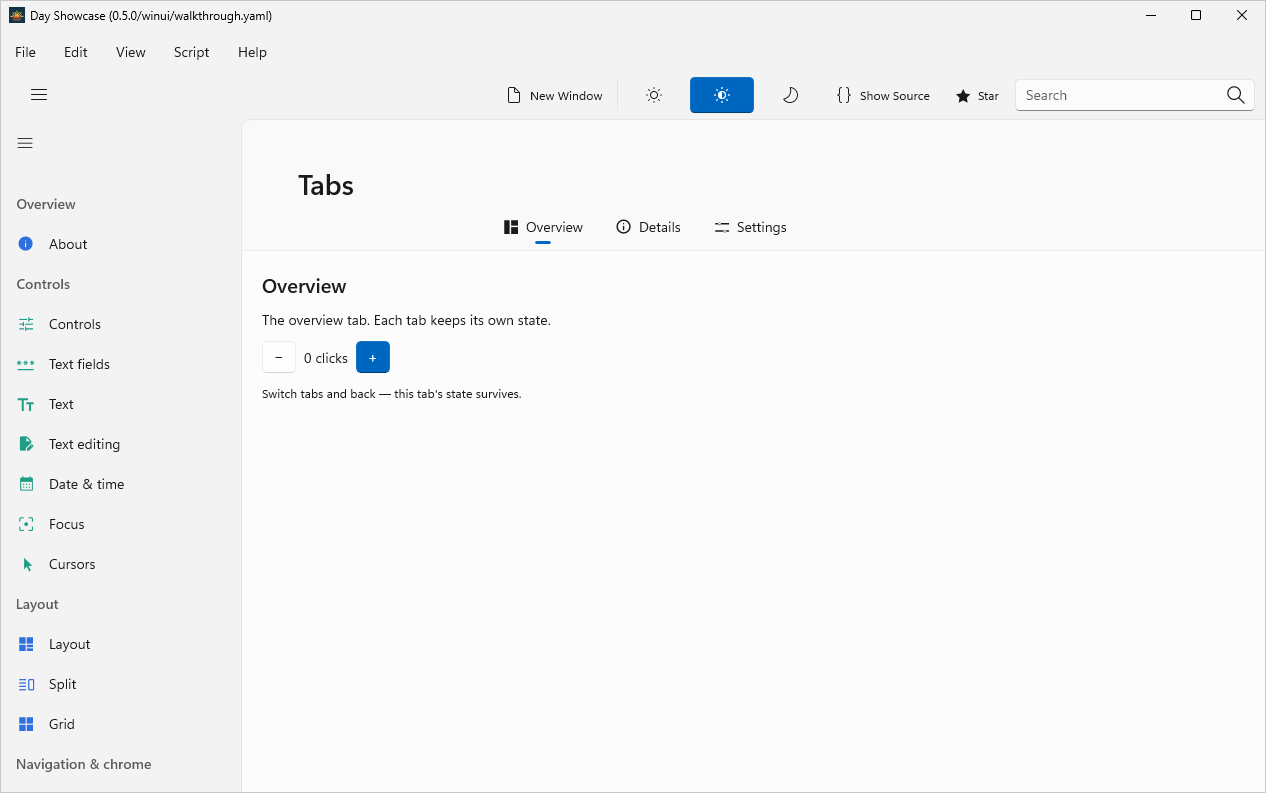Click the Settings tab sliders icon
Screen dimensions: 1266x793
click(722, 227)
